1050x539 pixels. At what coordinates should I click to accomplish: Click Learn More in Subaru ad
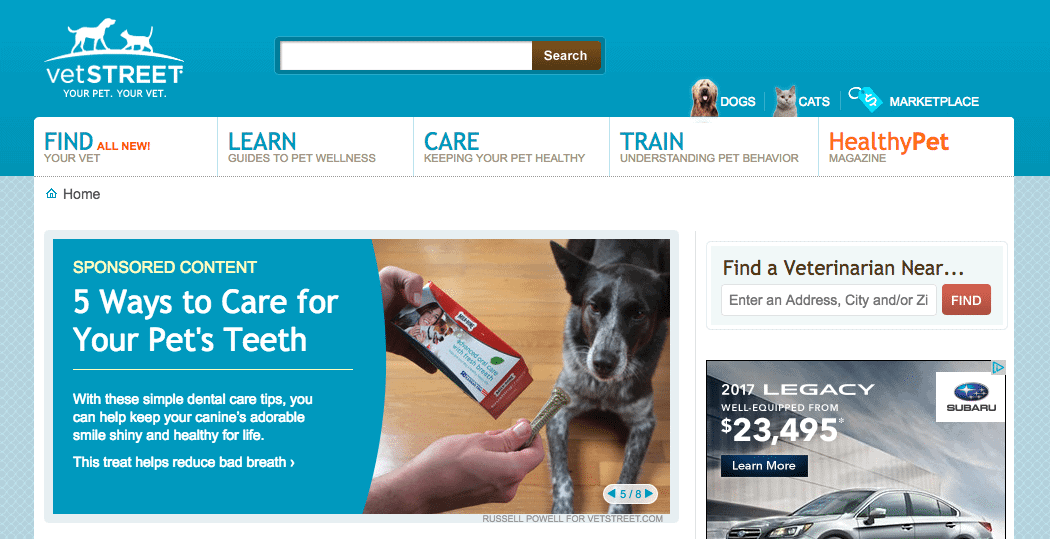coord(764,466)
